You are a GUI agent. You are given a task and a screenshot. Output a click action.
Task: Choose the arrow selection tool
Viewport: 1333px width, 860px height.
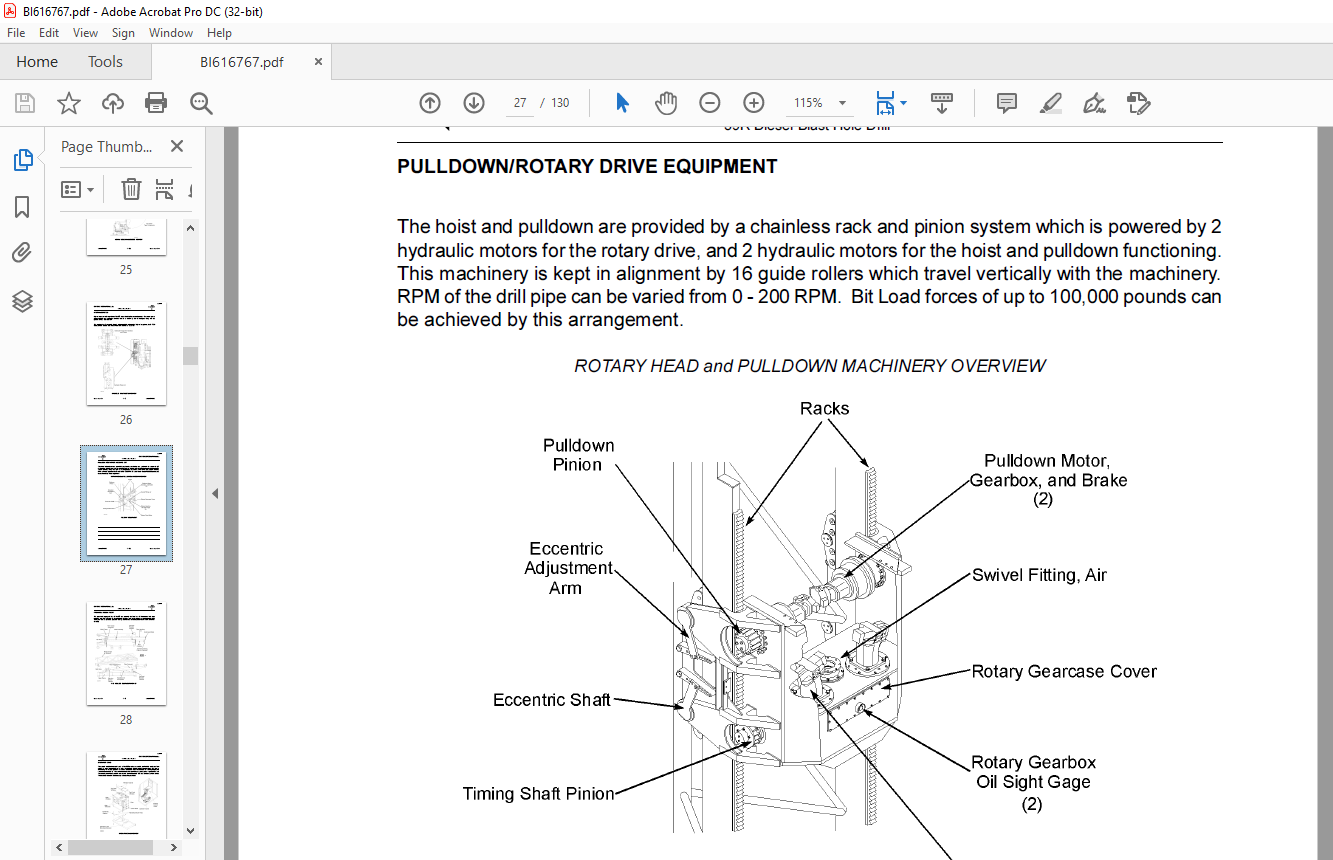point(622,103)
